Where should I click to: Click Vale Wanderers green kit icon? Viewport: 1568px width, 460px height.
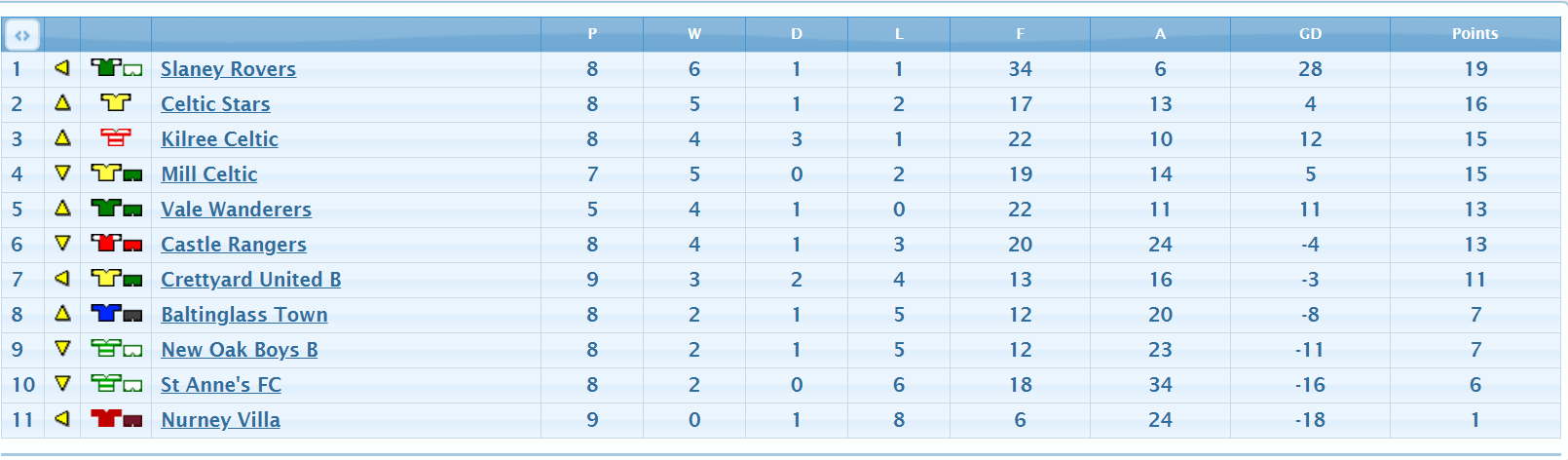[116, 209]
